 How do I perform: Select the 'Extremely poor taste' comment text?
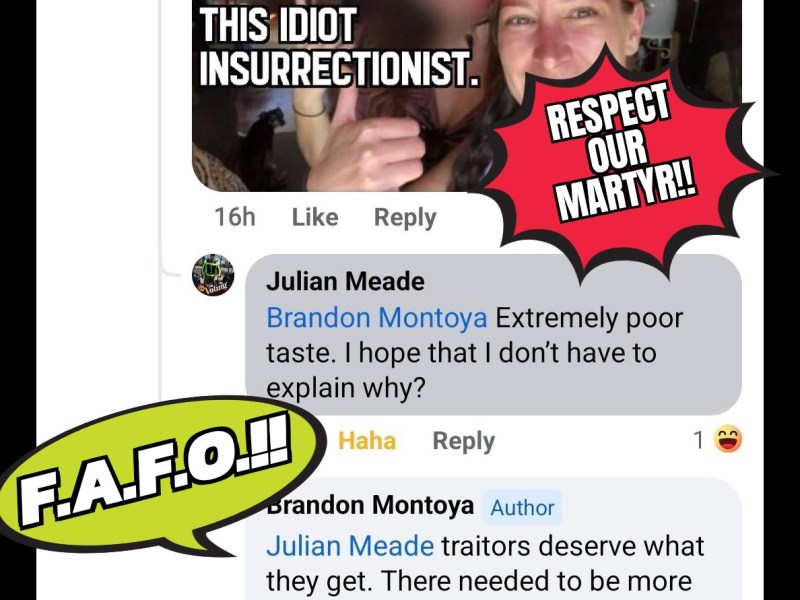(x=474, y=353)
